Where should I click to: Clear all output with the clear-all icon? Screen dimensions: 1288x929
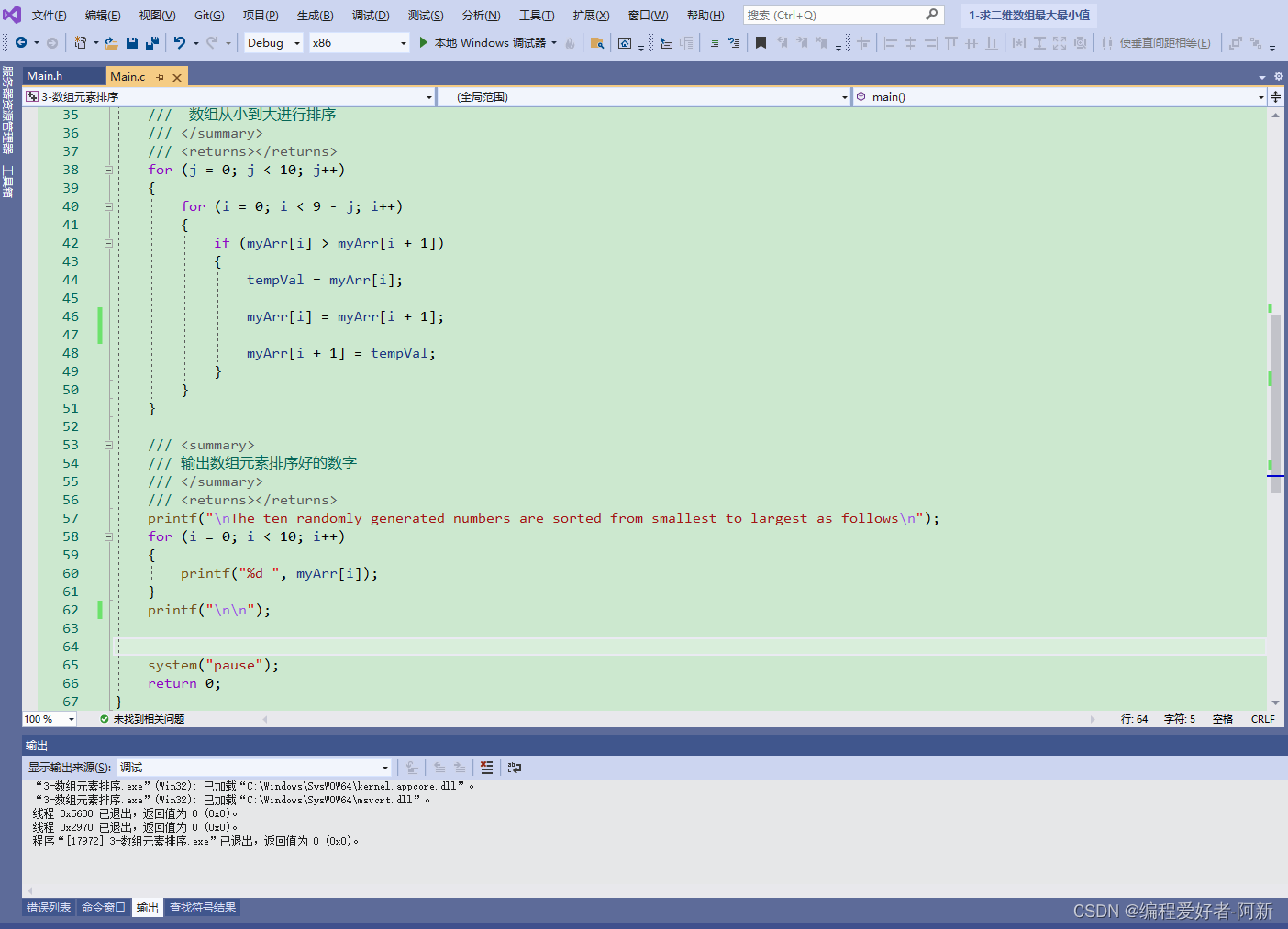(x=487, y=767)
